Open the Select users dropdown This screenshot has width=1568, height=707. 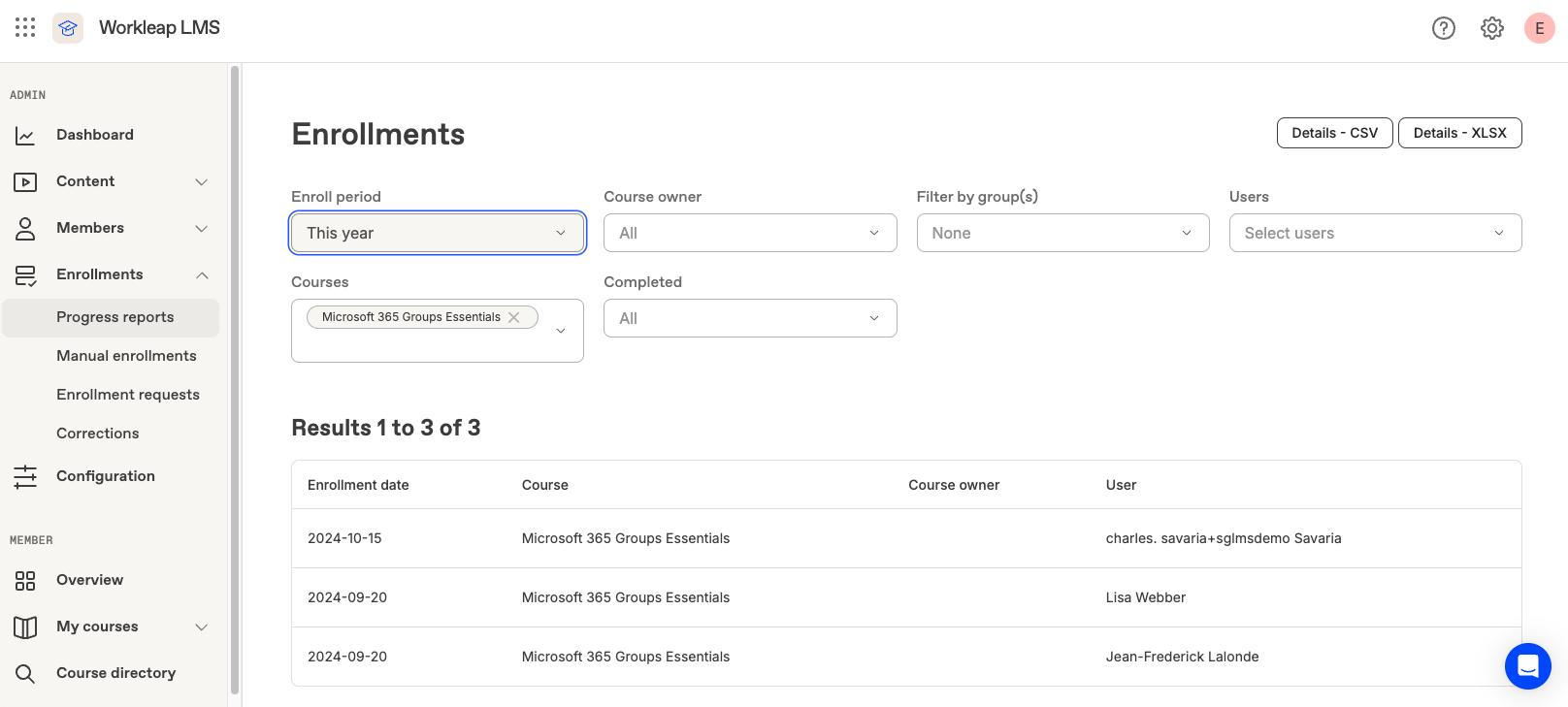(1375, 233)
